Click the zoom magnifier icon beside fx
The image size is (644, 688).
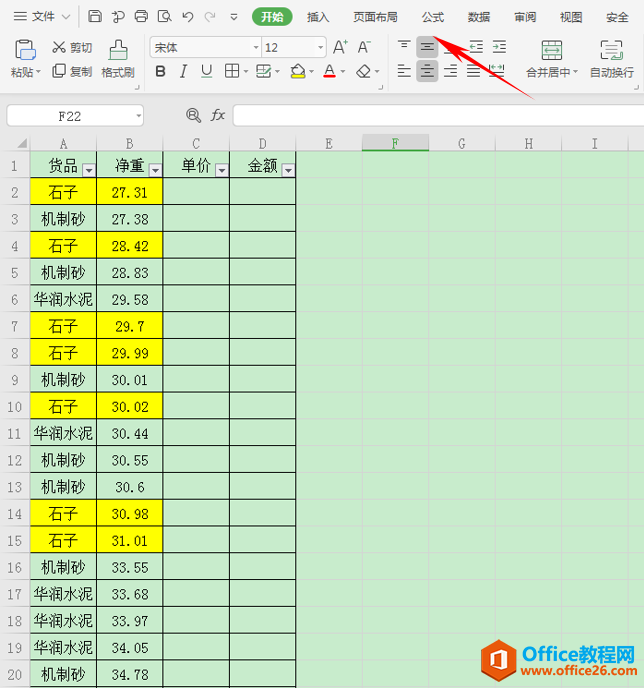[193, 115]
